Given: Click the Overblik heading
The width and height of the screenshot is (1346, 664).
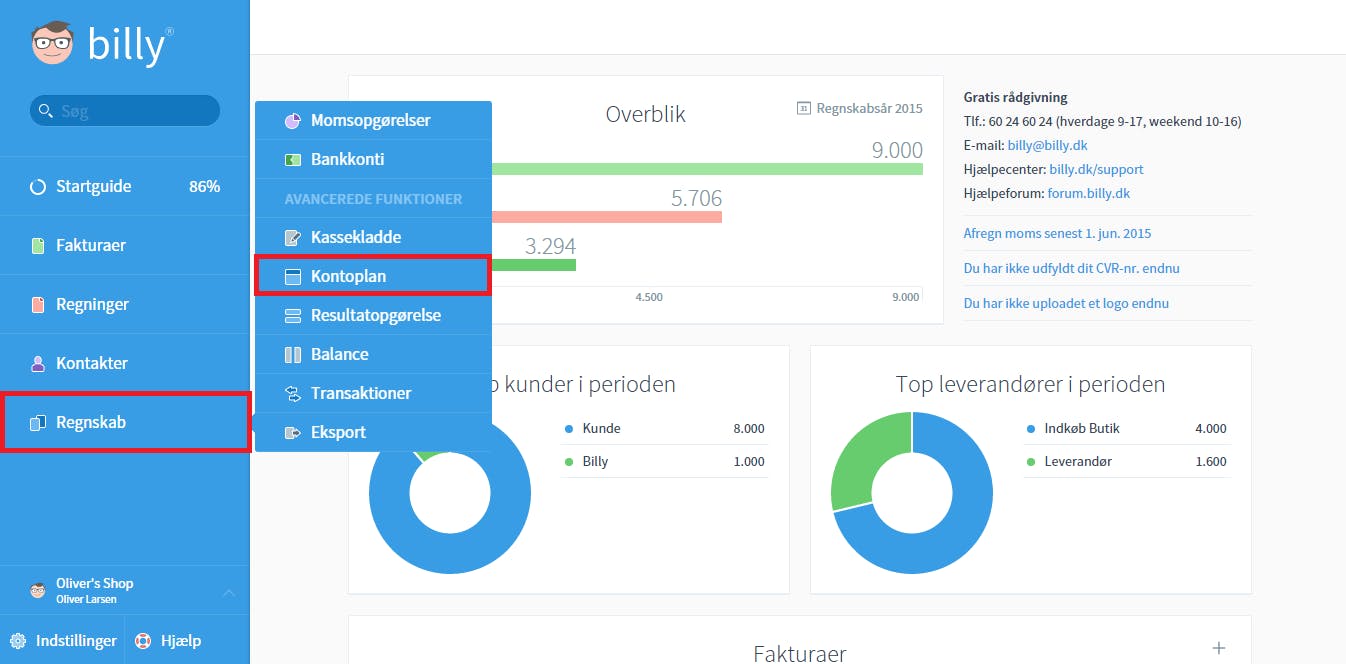Looking at the screenshot, I should tap(646, 114).
